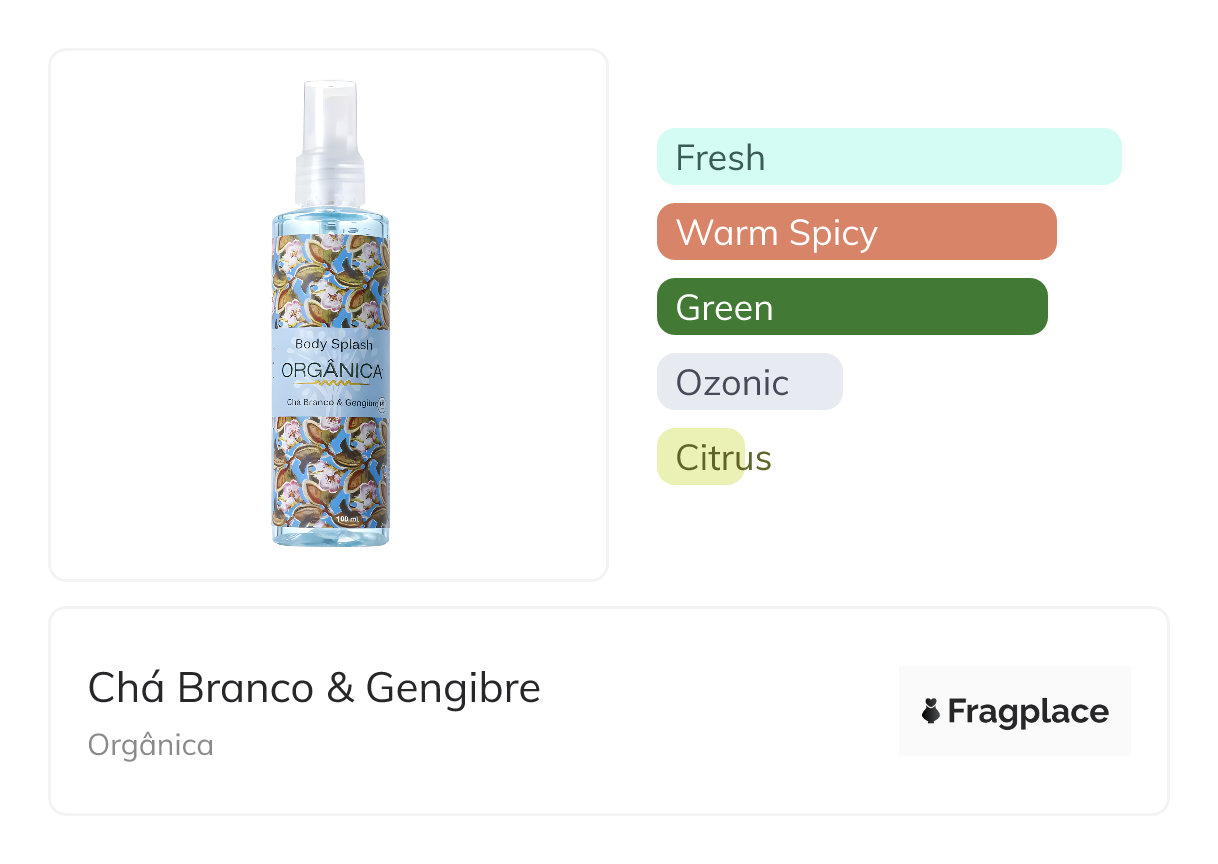Image resolution: width=1218 pixels, height=864 pixels.
Task: Click the ribbed pump collar below the cap
Action: (330, 180)
